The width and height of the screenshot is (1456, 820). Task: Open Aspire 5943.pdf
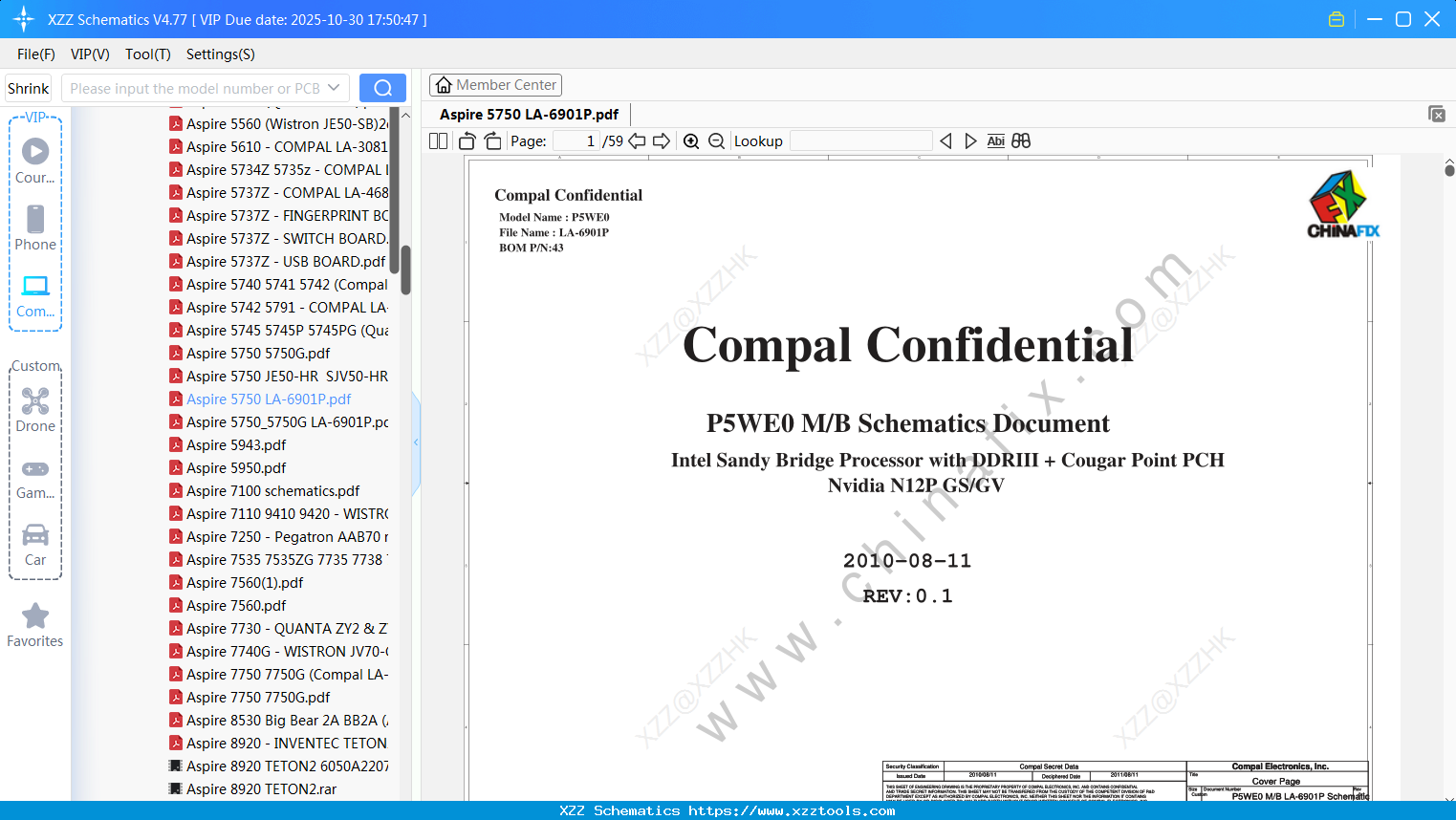[x=228, y=444]
